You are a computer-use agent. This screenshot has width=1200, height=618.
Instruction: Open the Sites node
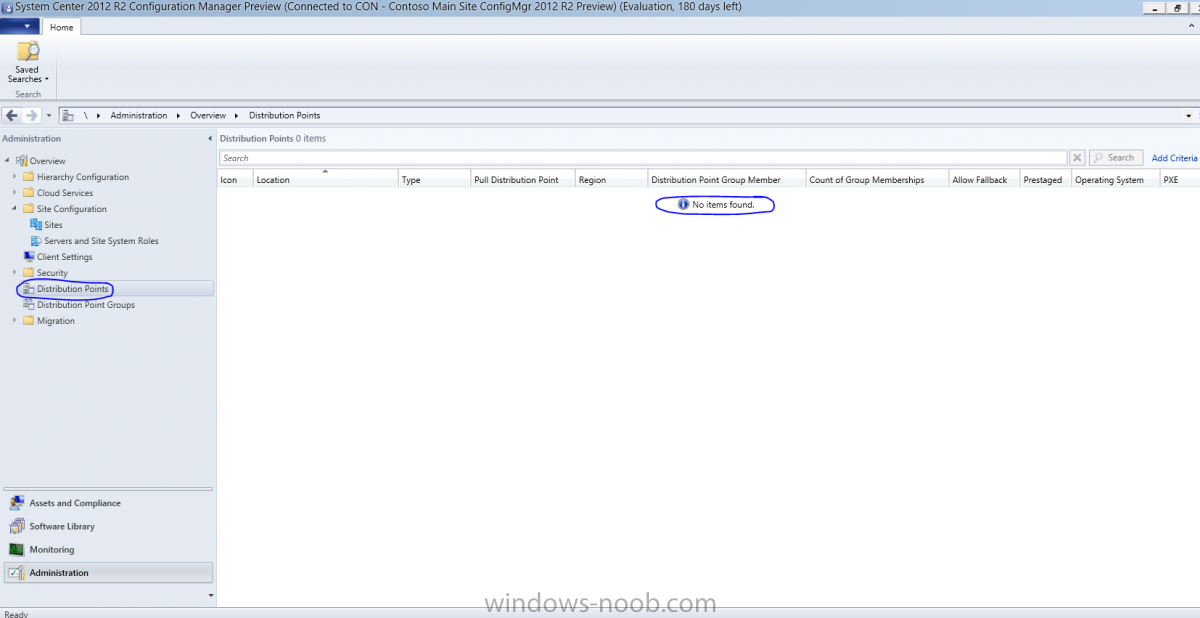pyautogui.click(x=53, y=225)
